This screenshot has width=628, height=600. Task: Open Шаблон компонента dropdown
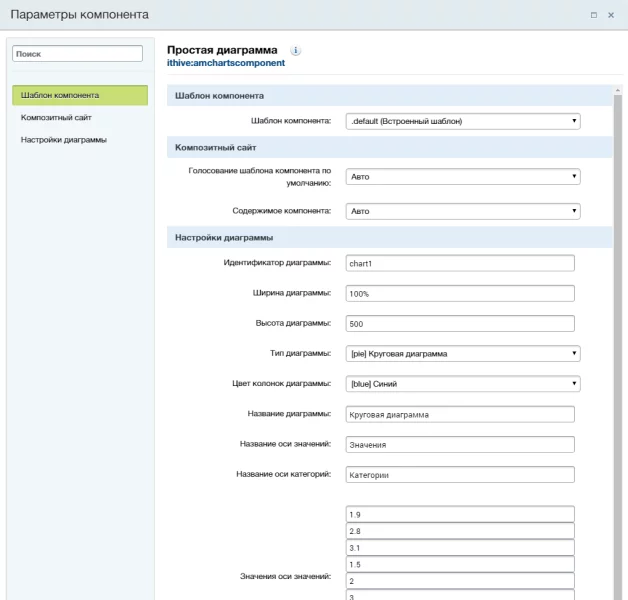pyautogui.click(x=462, y=121)
